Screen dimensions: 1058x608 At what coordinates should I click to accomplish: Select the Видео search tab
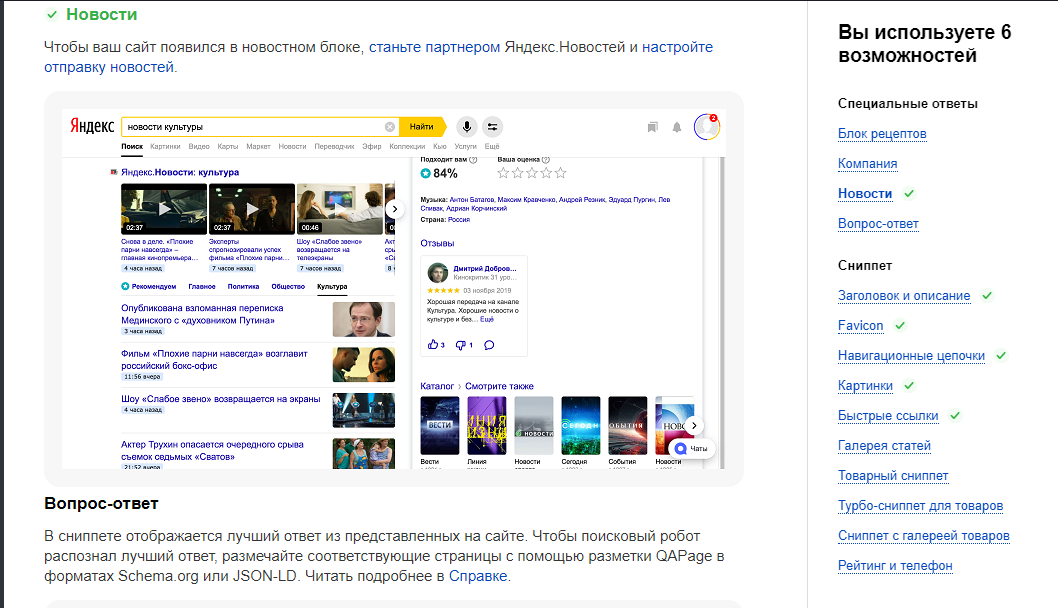[199, 146]
